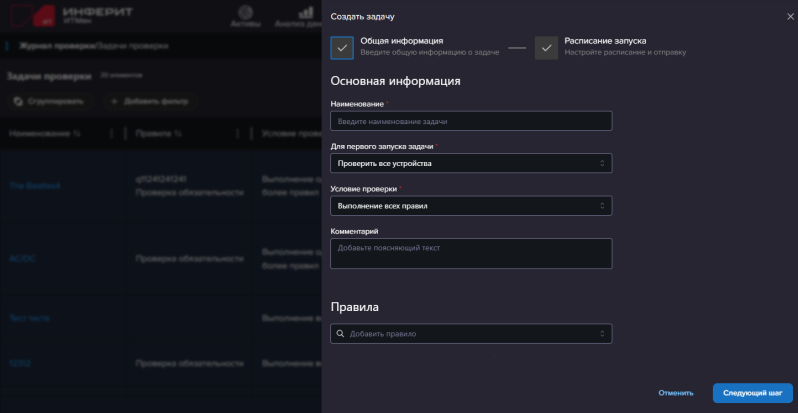
Task: Open the Наименование column options menu dots
Action: (111, 133)
